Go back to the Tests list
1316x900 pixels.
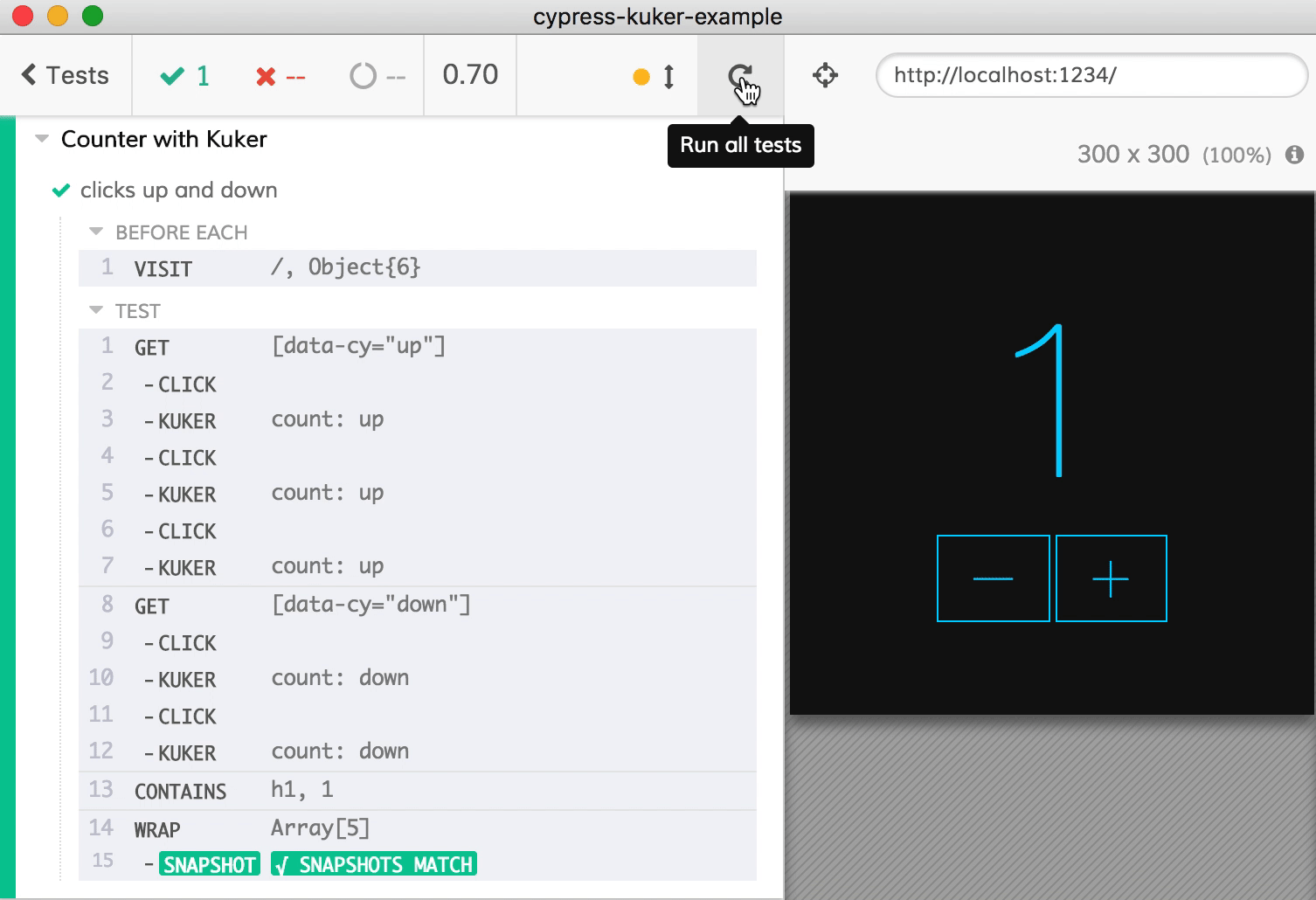[66, 76]
